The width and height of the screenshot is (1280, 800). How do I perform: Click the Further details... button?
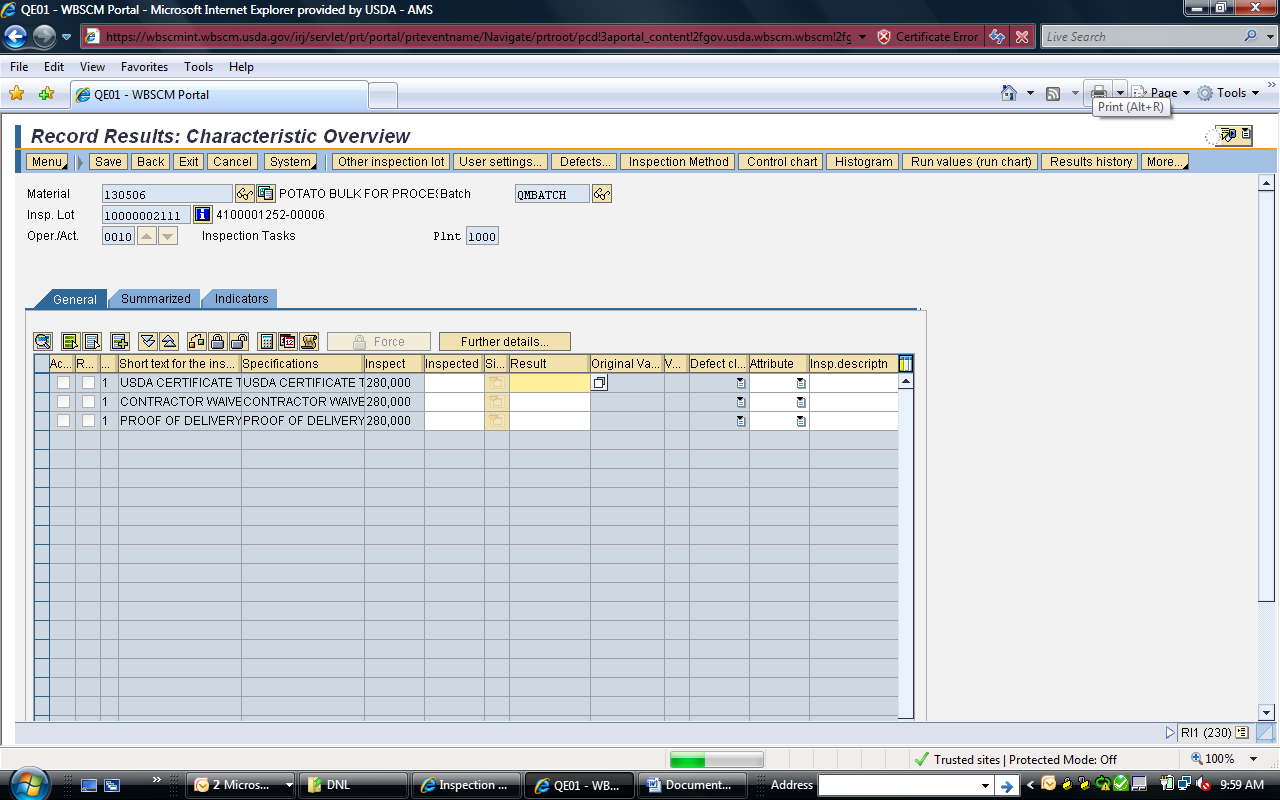(x=505, y=342)
